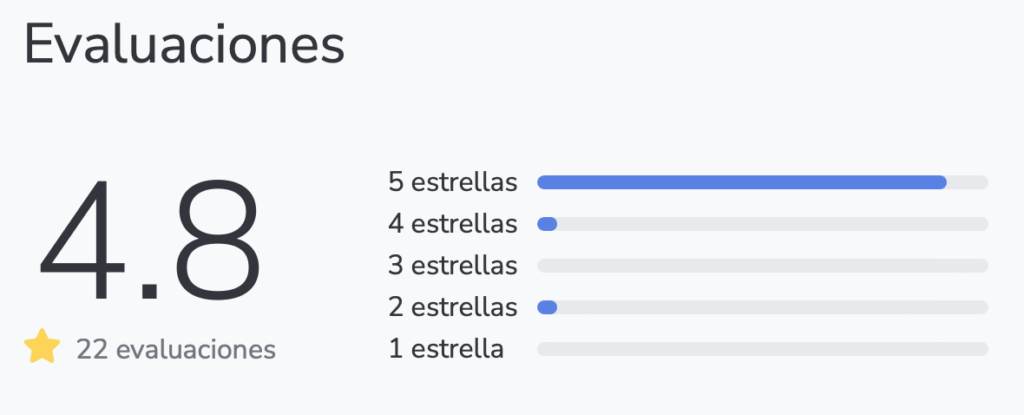Click the empty 3-star rating bar
The width and height of the screenshot is (1024, 415).
(762, 266)
